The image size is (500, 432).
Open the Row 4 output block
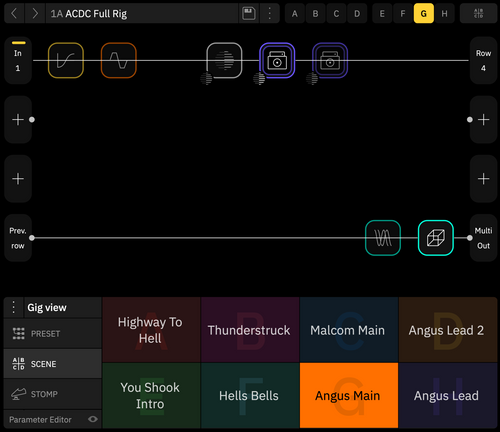click(483, 60)
